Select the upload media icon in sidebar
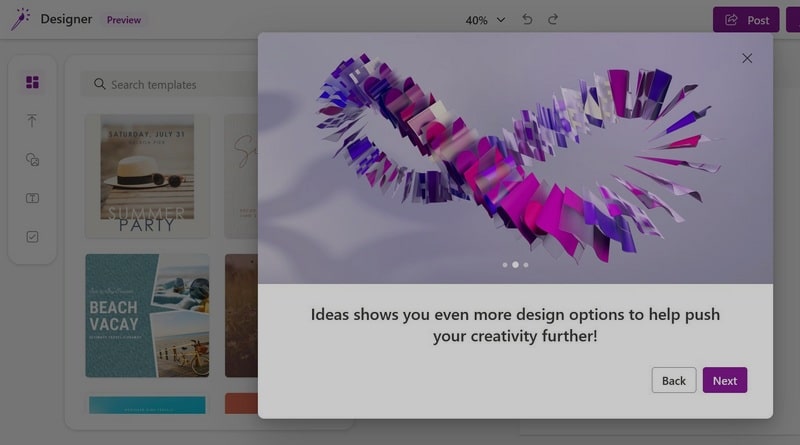The image size is (800, 445). (32, 120)
